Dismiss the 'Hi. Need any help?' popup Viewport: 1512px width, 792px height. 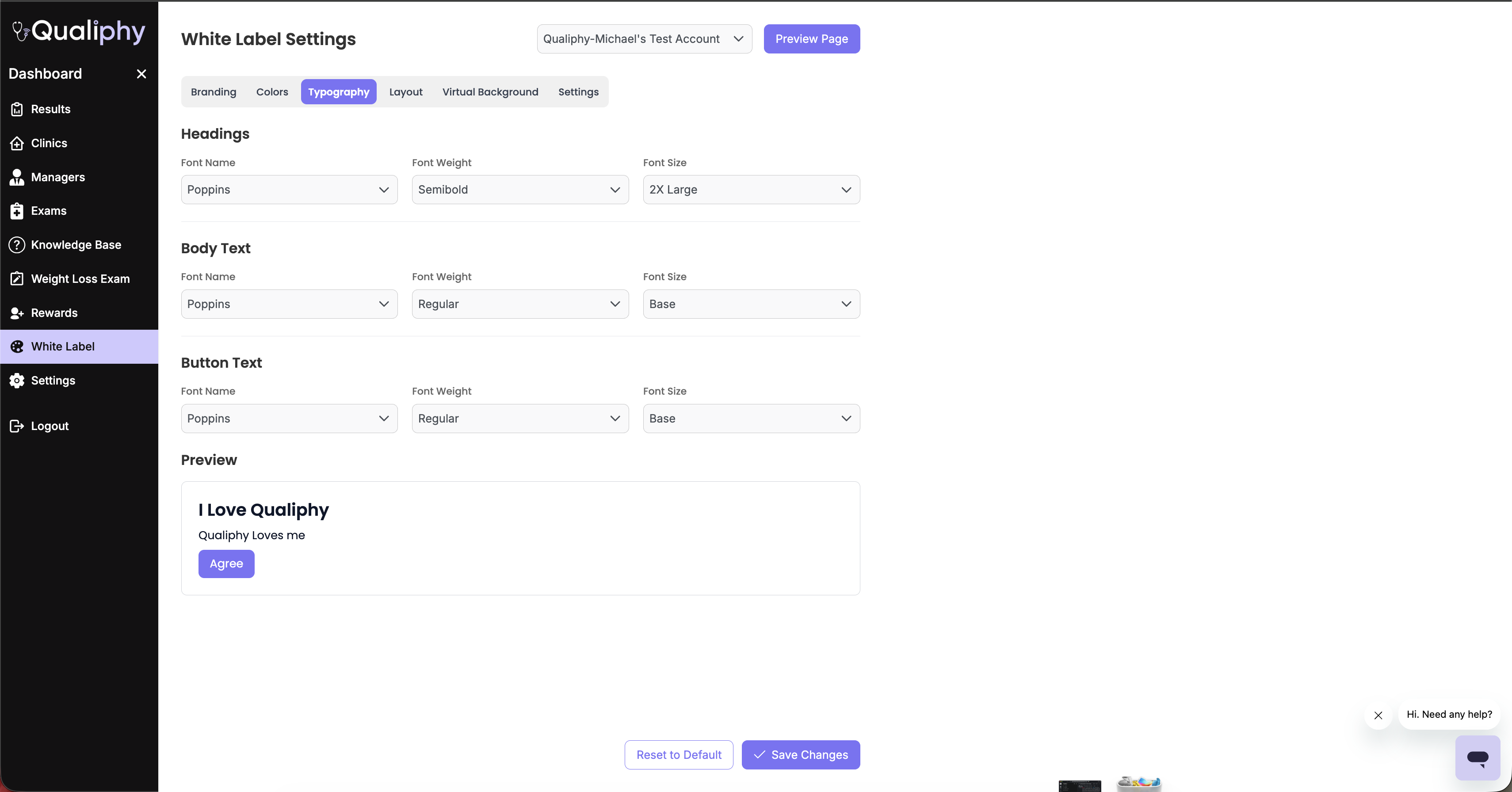1378,716
